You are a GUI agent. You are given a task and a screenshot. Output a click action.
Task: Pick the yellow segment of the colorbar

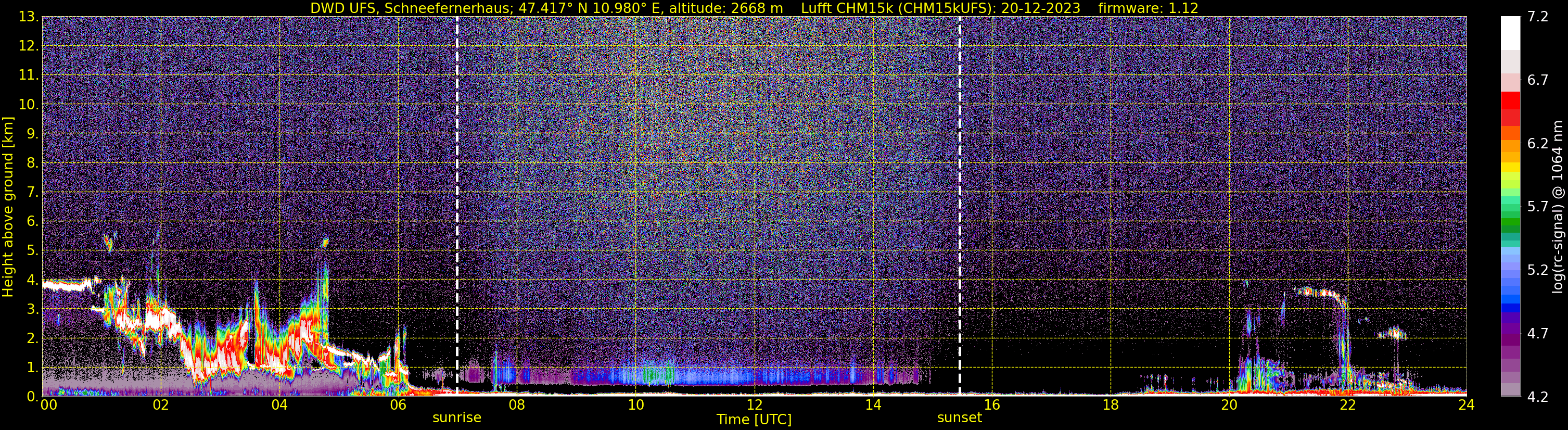[1510, 167]
